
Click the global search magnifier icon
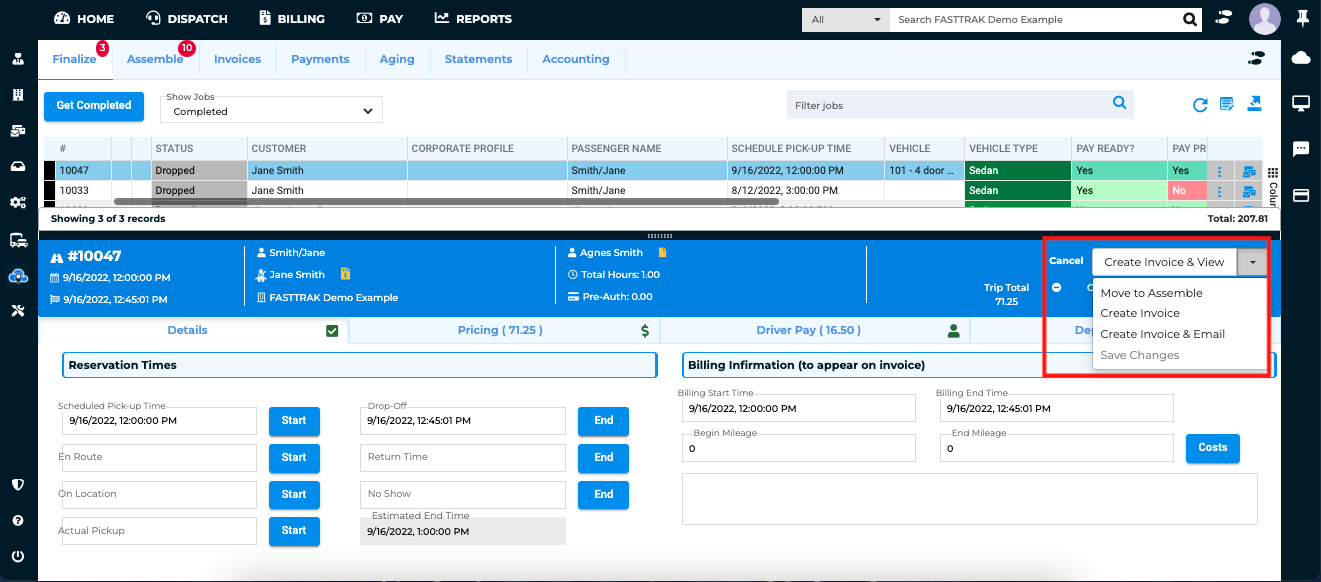pos(1190,19)
